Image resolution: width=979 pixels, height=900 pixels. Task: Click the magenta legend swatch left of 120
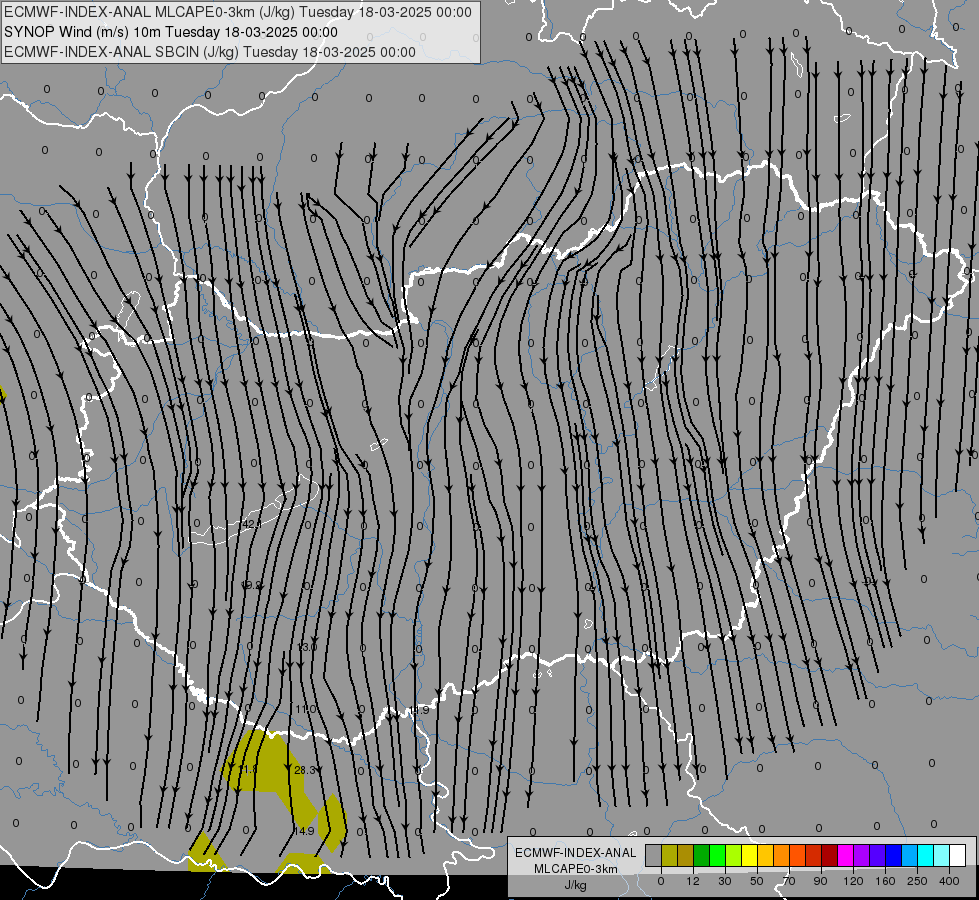click(x=846, y=855)
